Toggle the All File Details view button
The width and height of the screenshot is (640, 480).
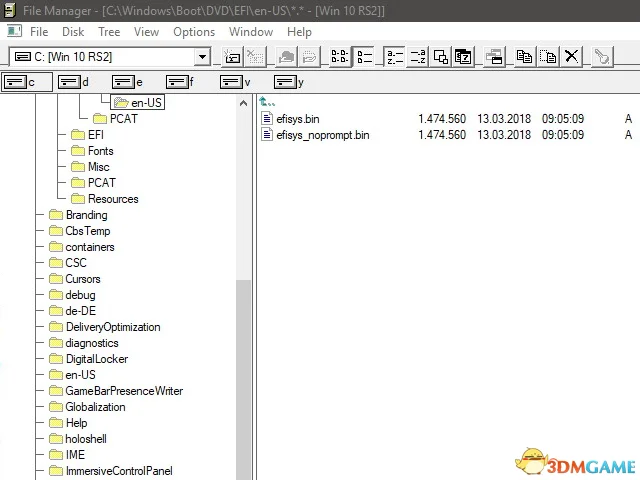point(364,57)
